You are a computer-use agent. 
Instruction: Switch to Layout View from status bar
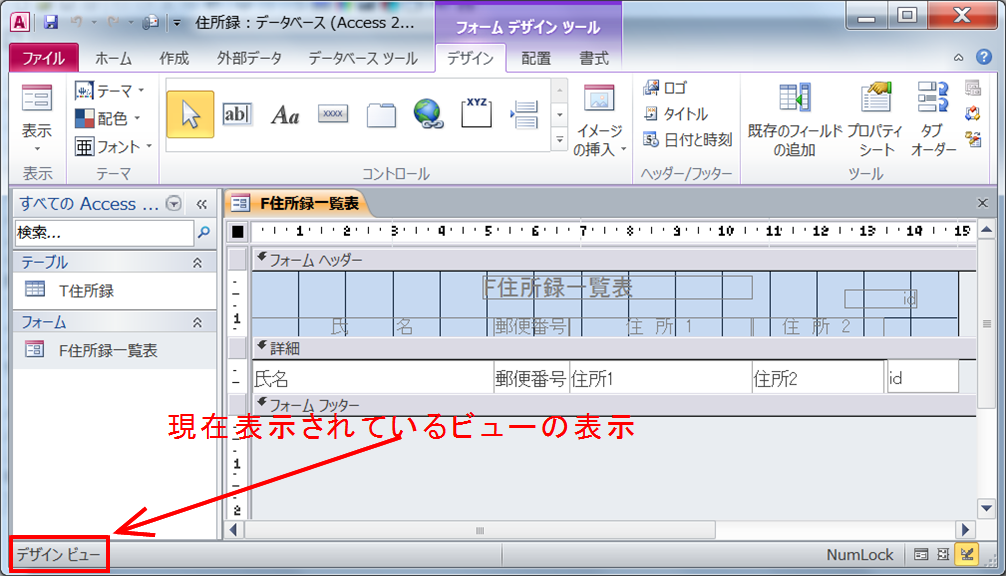[x=943, y=555]
